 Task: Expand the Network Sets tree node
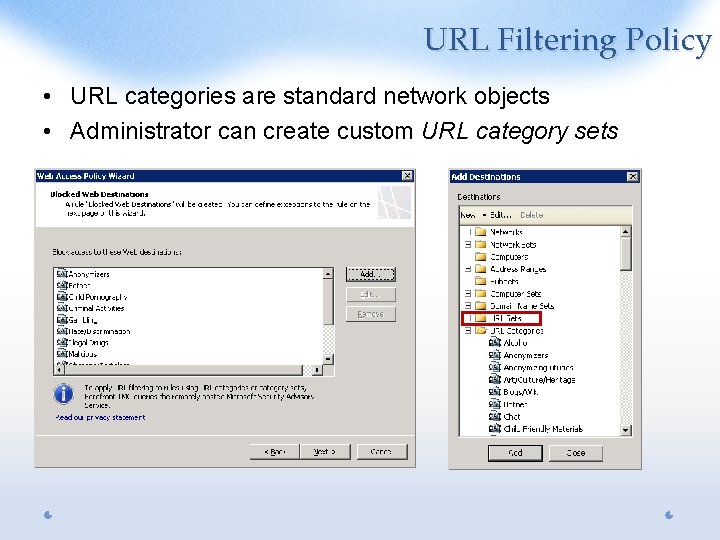tap(468, 244)
